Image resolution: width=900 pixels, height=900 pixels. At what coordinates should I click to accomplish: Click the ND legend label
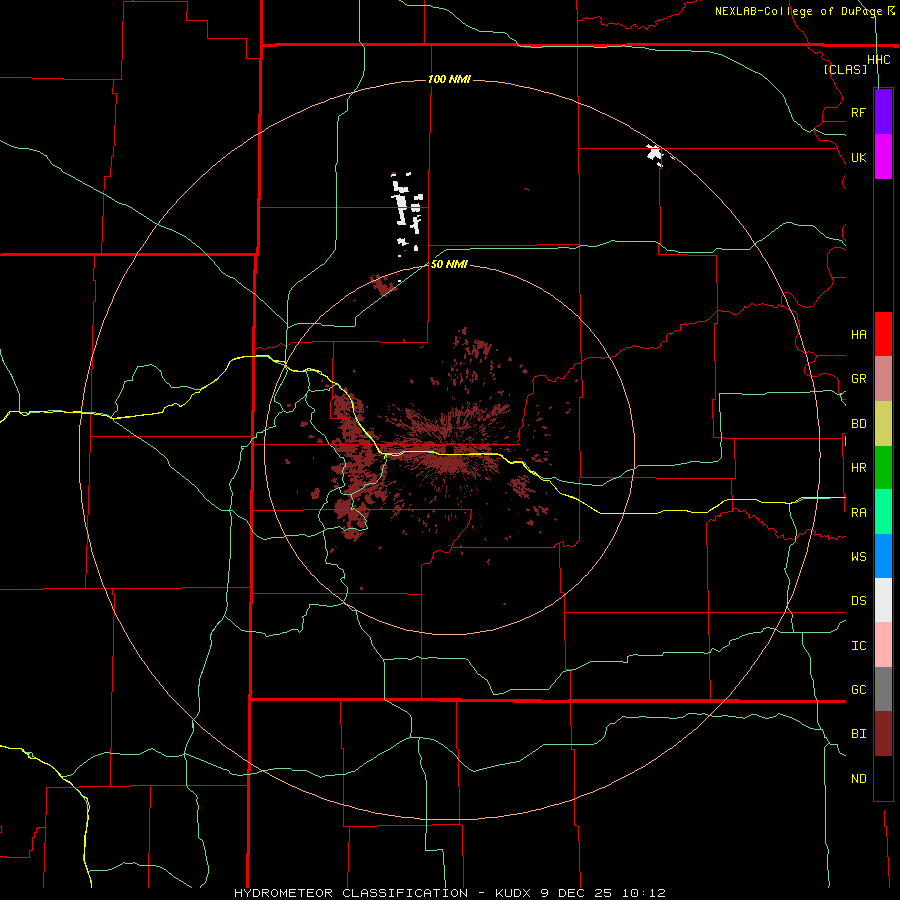(x=858, y=779)
